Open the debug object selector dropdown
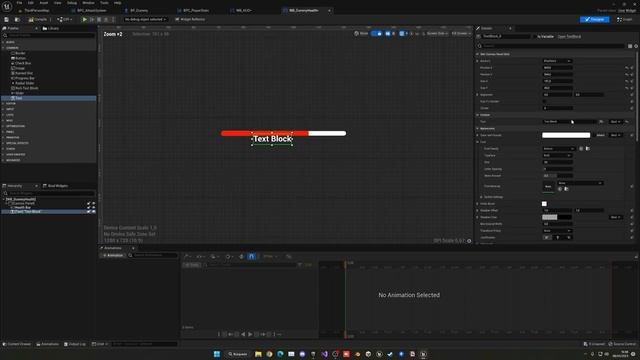 coord(145,19)
